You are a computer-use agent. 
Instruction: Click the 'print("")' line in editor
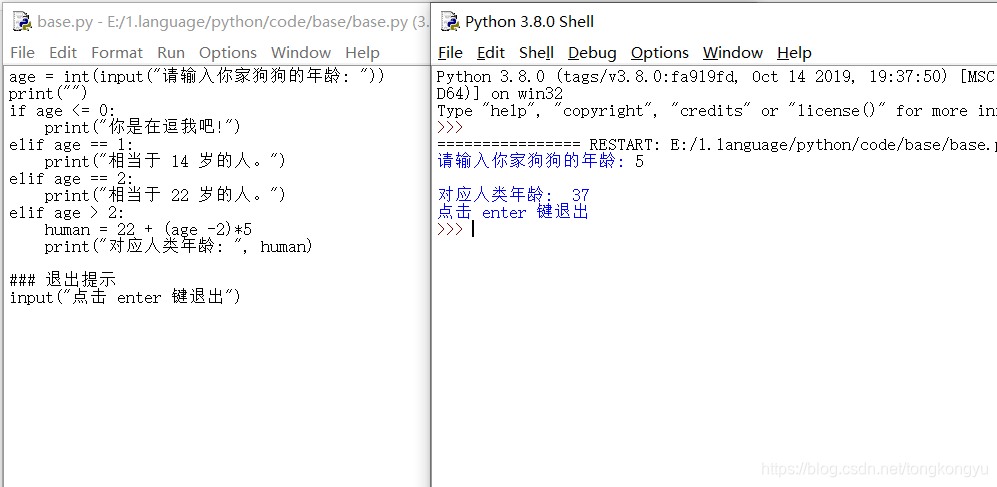coord(48,94)
